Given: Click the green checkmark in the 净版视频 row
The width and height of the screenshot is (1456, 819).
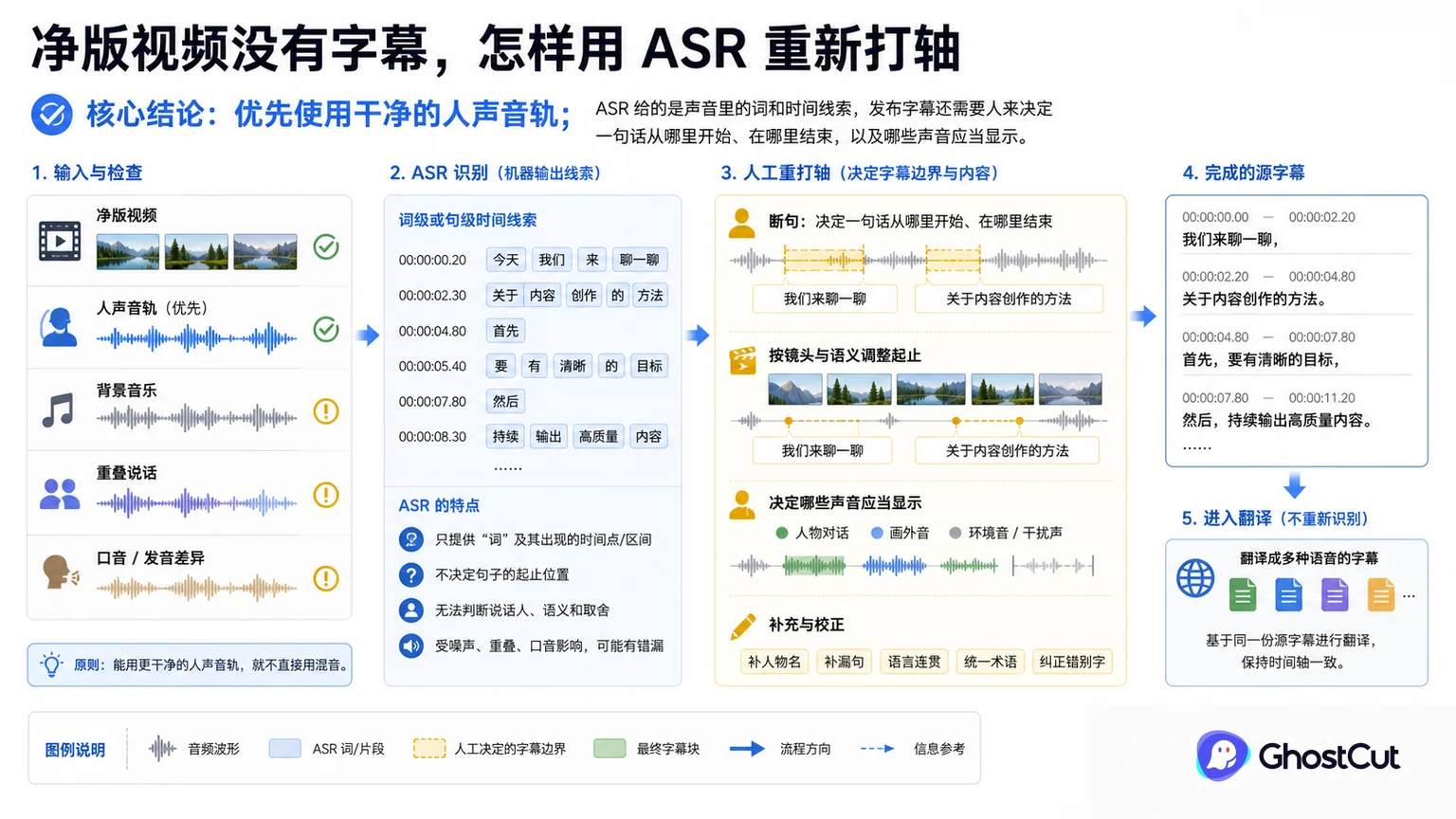Looking at the screenshot, I should coord(326,247).
